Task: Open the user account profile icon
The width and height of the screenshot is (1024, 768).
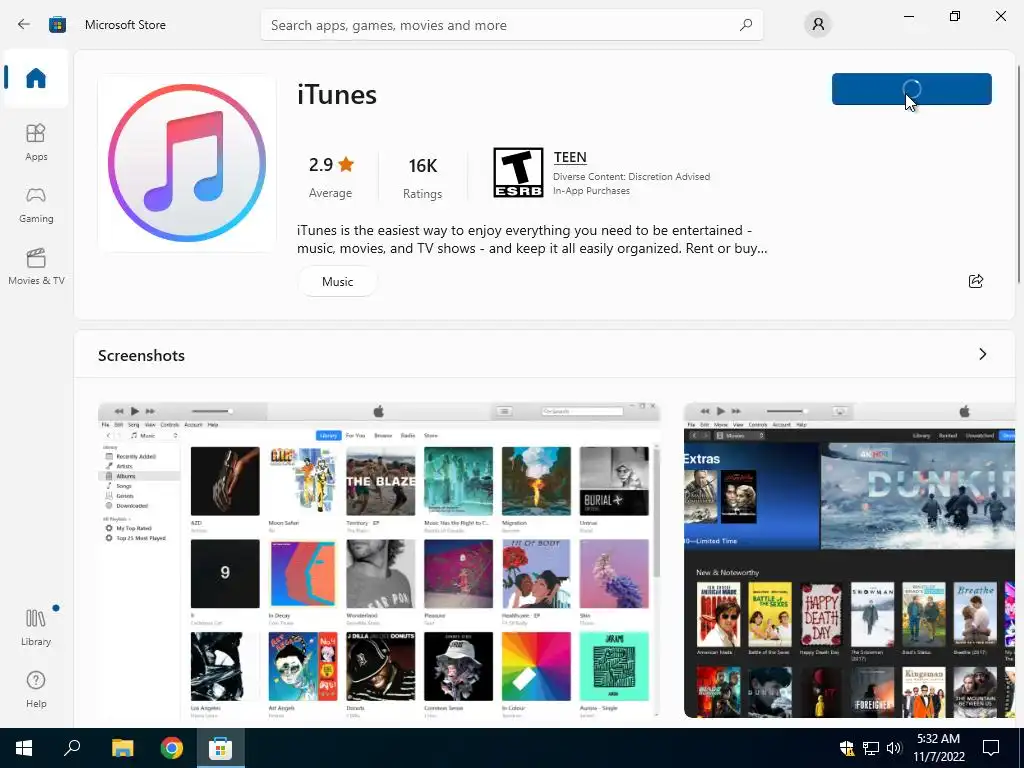Action: coord(818,25)
